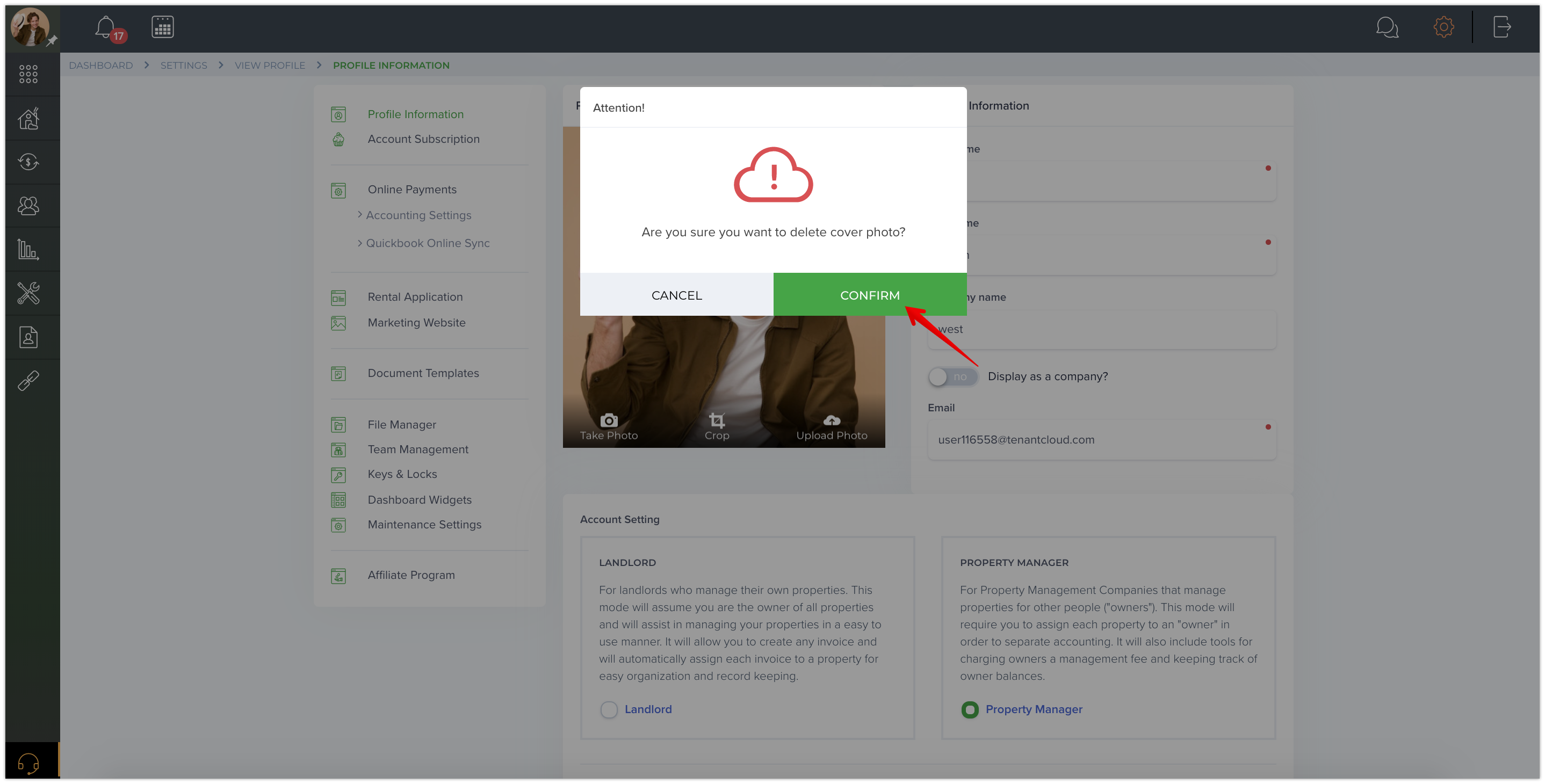Viewport: 1545px width, 784px height.
Task: Open Account Subscription settings page
Action: 423,139
